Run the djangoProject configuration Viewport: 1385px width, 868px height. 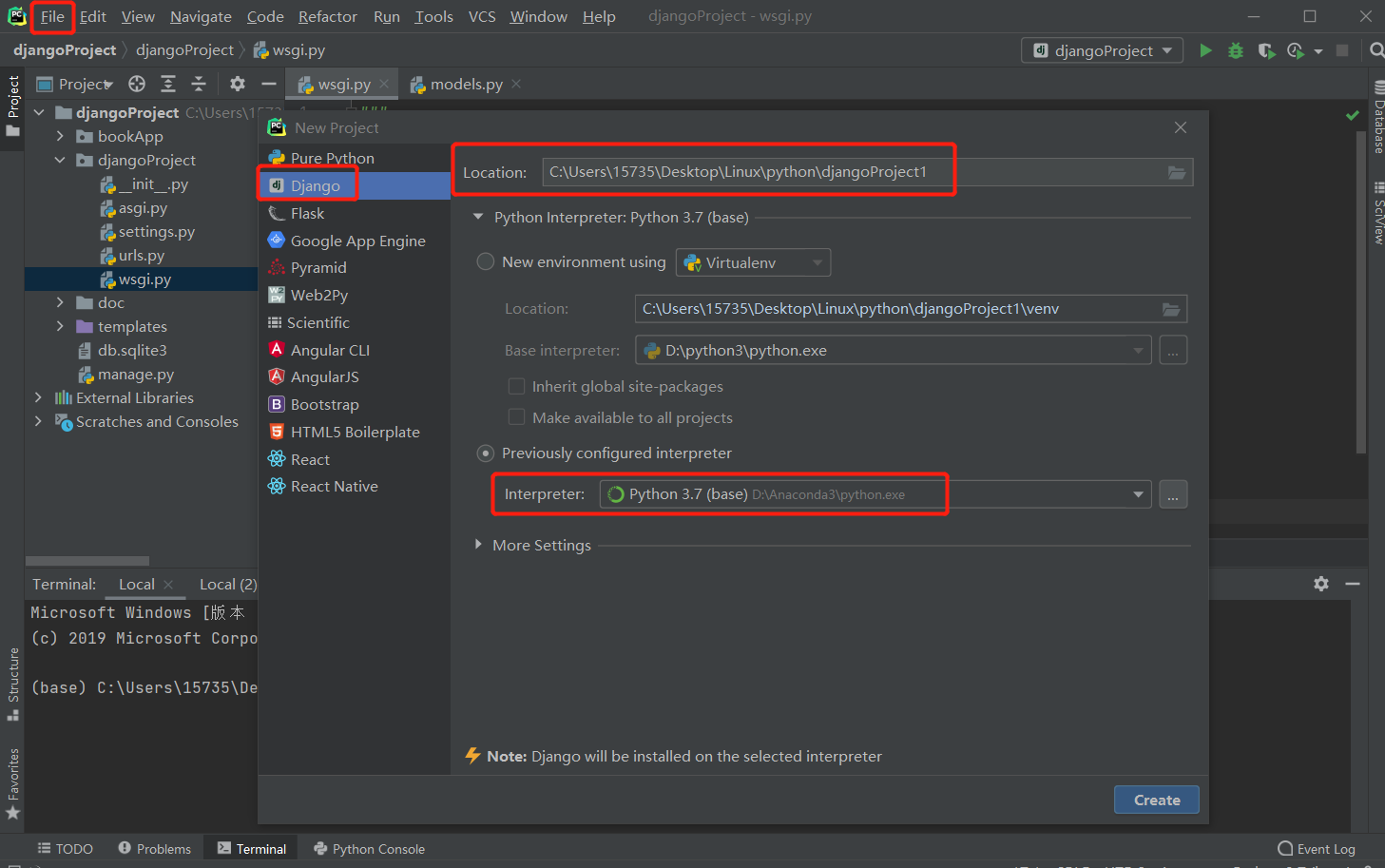coord(1205,50)
